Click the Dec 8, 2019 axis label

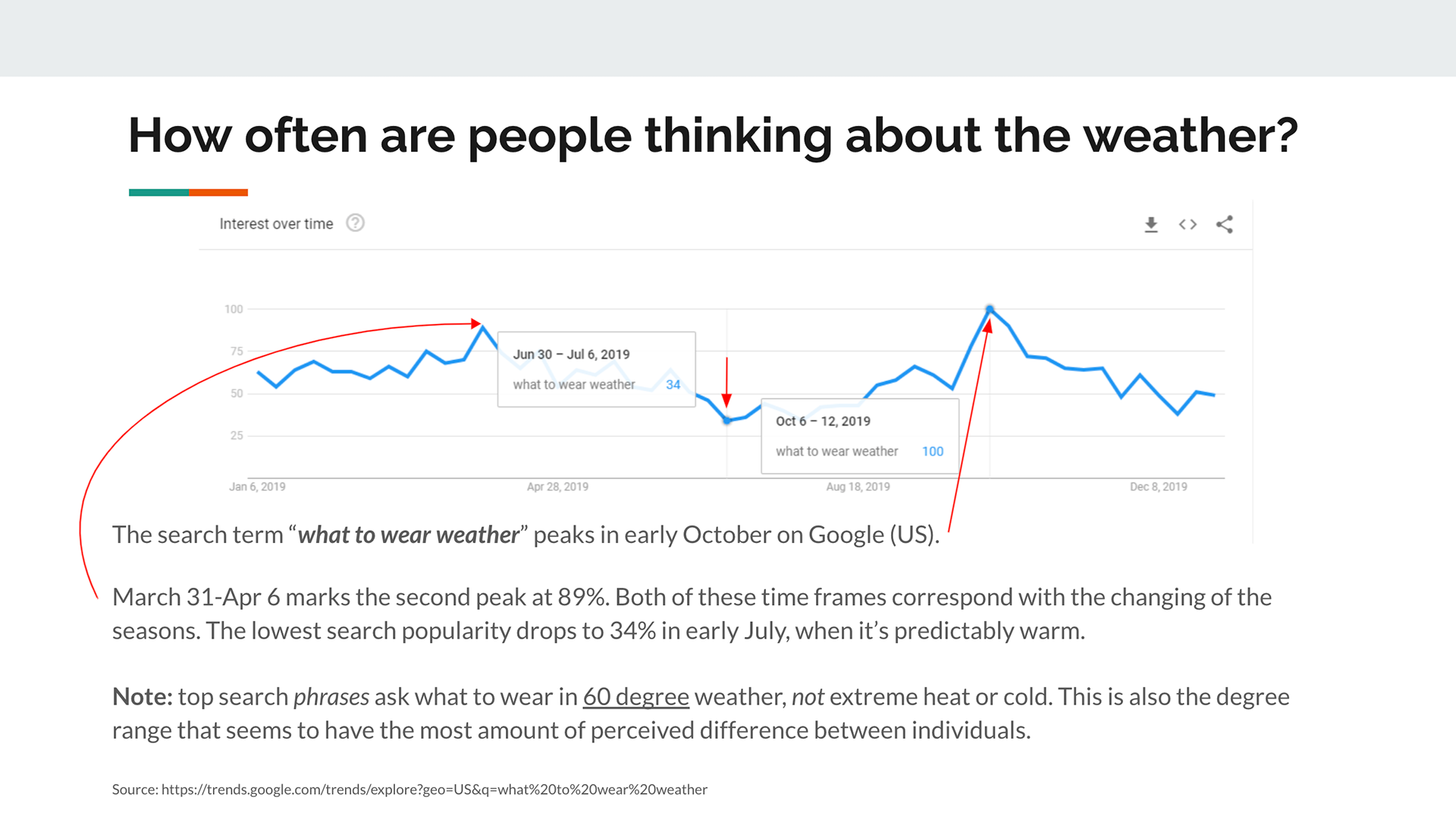click(x=1158, y=487)
